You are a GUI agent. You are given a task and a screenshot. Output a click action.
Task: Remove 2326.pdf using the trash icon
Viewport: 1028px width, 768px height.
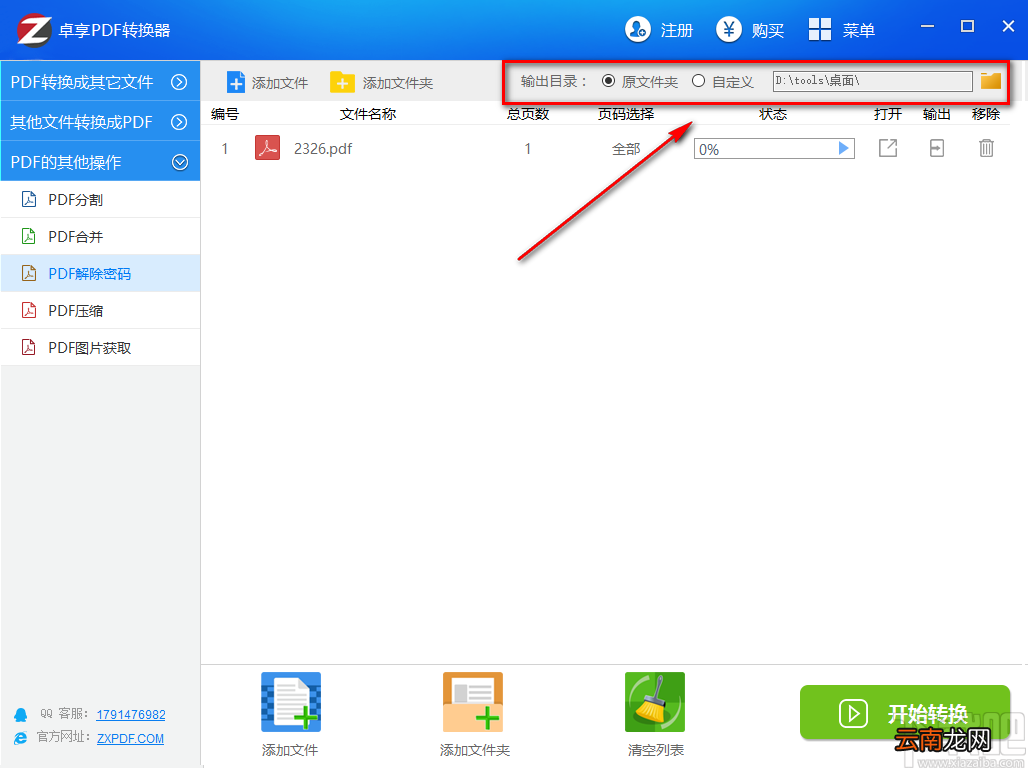[x=986, y=148]
